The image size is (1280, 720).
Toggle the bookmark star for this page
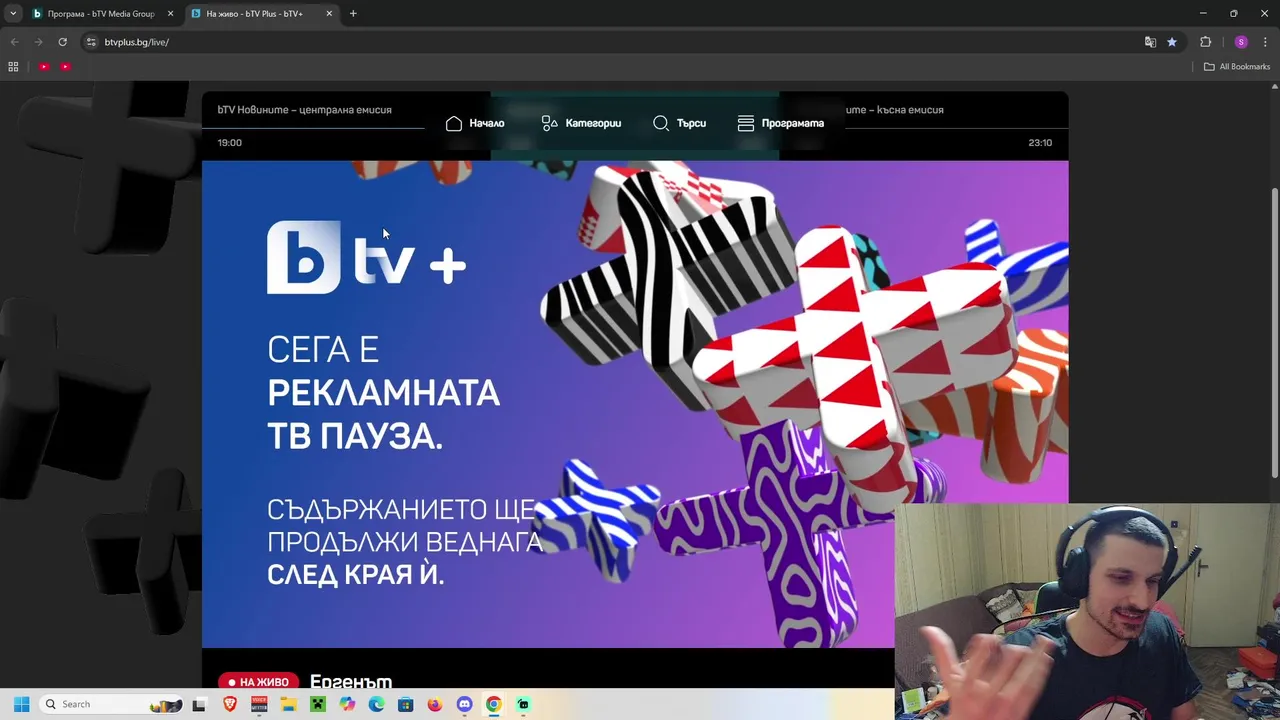(1172, 42)
